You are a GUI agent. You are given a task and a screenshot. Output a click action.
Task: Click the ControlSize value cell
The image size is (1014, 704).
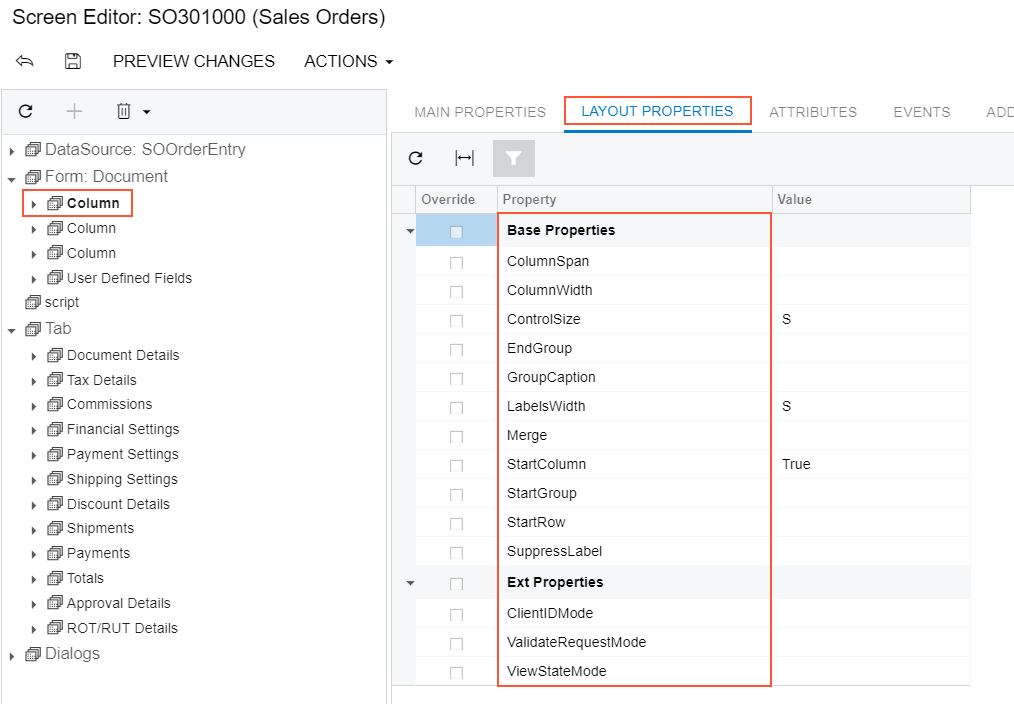coord(870,320)
